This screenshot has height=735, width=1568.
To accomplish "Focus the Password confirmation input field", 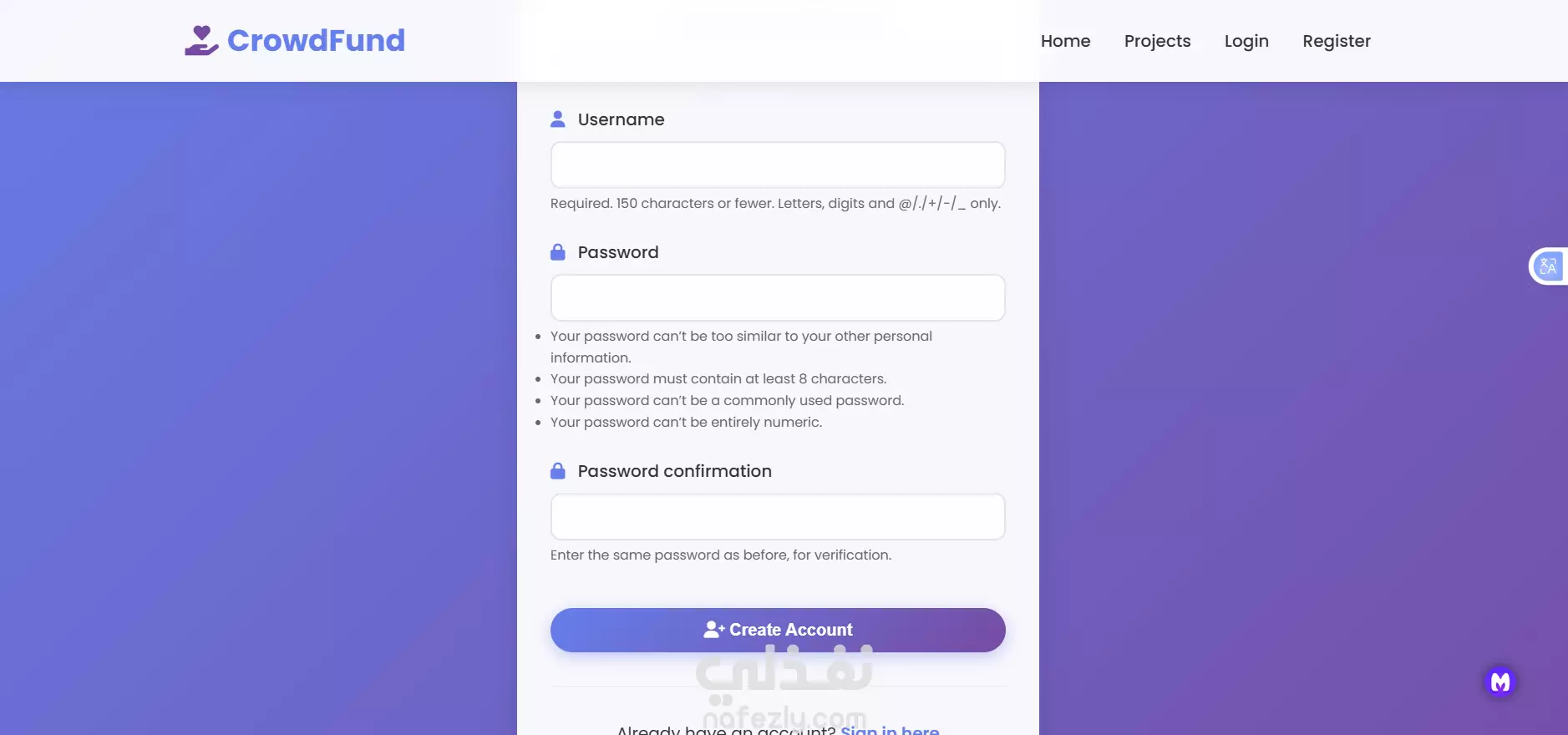I will (x=777, y=516).
